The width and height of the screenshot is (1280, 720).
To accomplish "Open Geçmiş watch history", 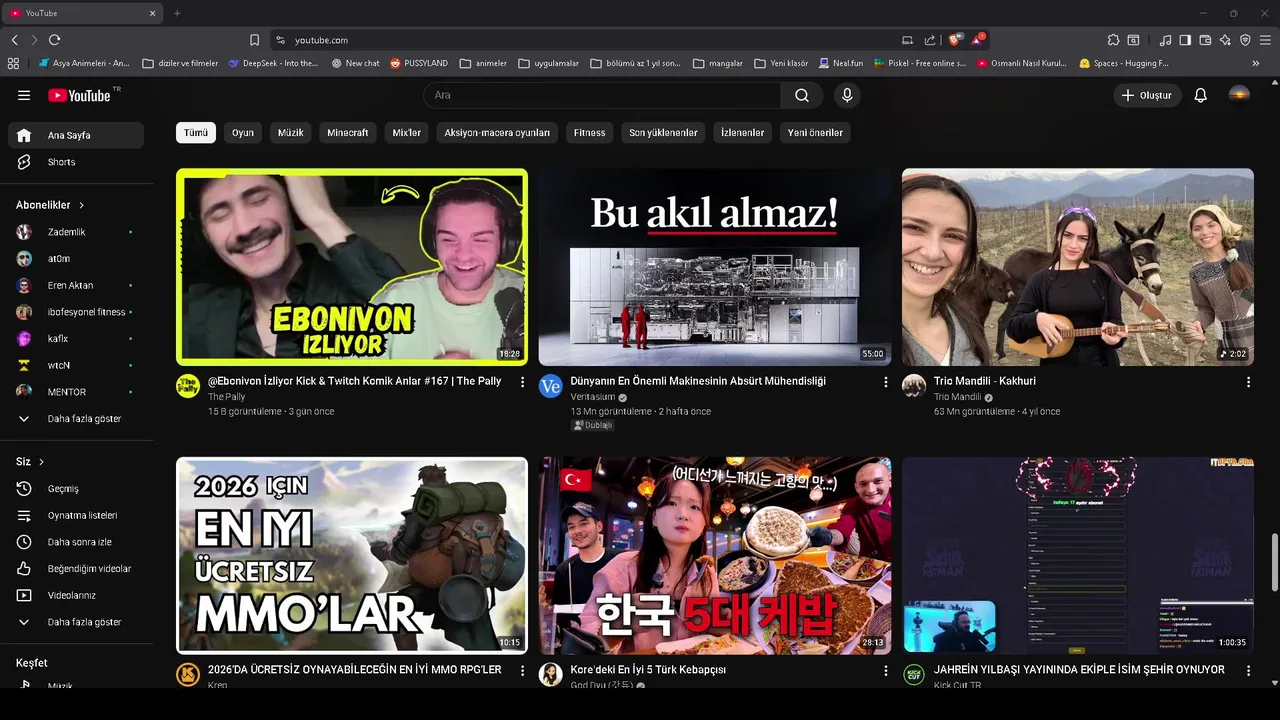I will tap(76, 489).
